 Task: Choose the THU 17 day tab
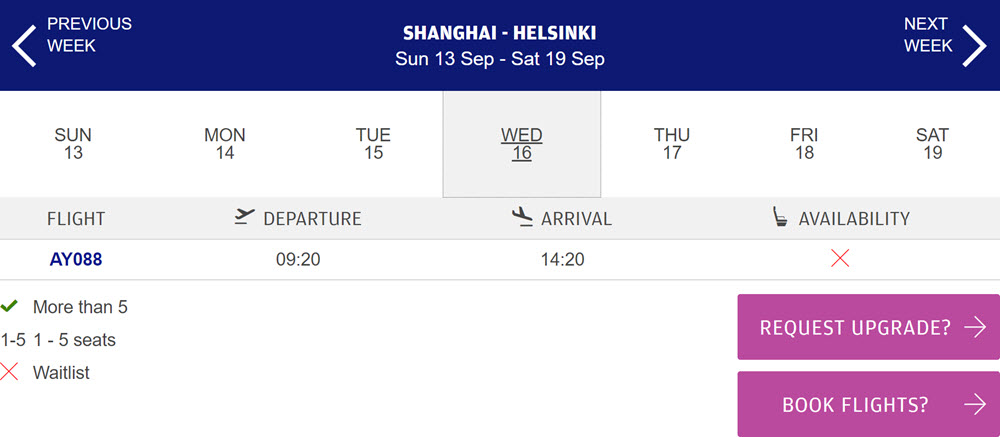click(x=672, y=144)
